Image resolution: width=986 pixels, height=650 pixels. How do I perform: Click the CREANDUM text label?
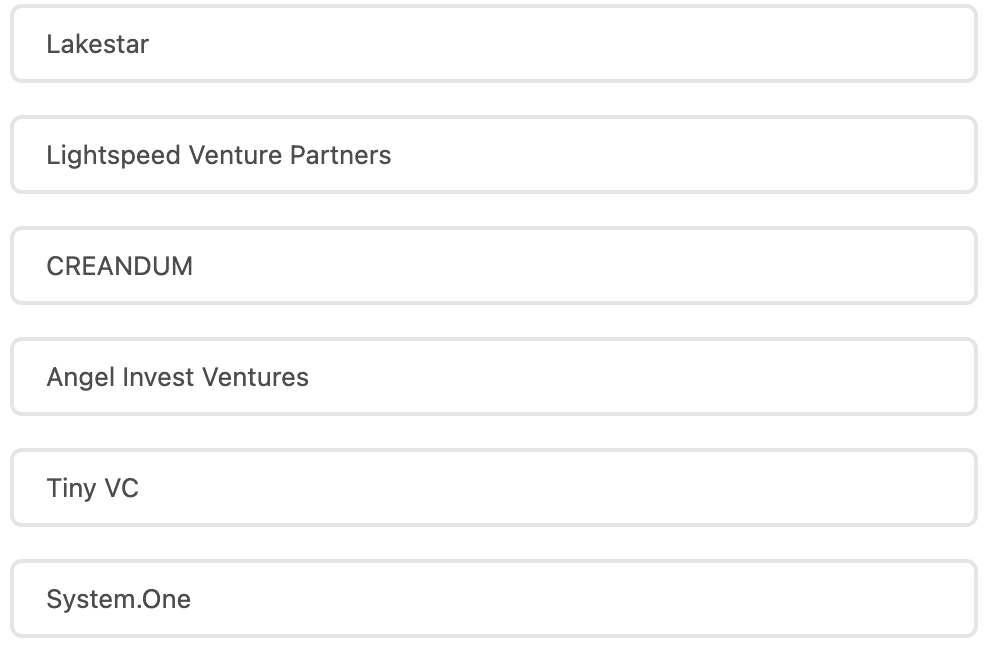pyautogui.click(x=119, y=266)
